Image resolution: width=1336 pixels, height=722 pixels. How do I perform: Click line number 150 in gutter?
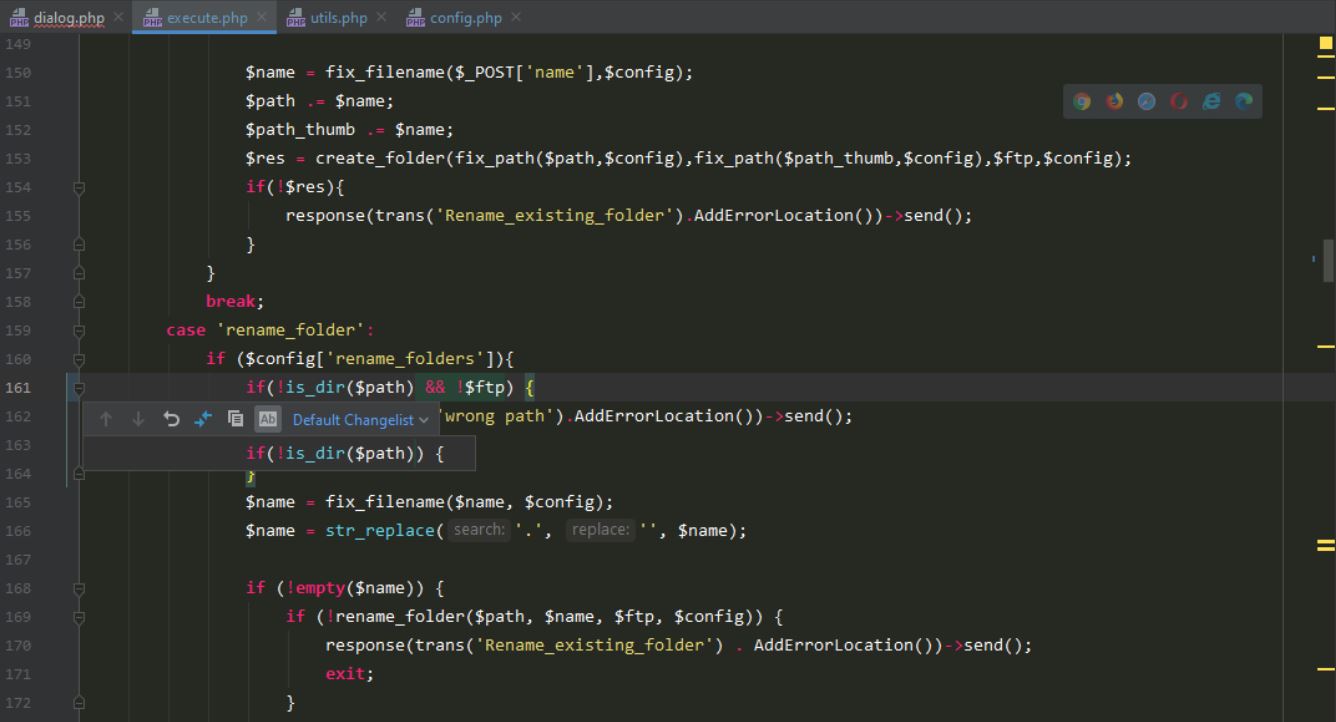coord(18,73)
